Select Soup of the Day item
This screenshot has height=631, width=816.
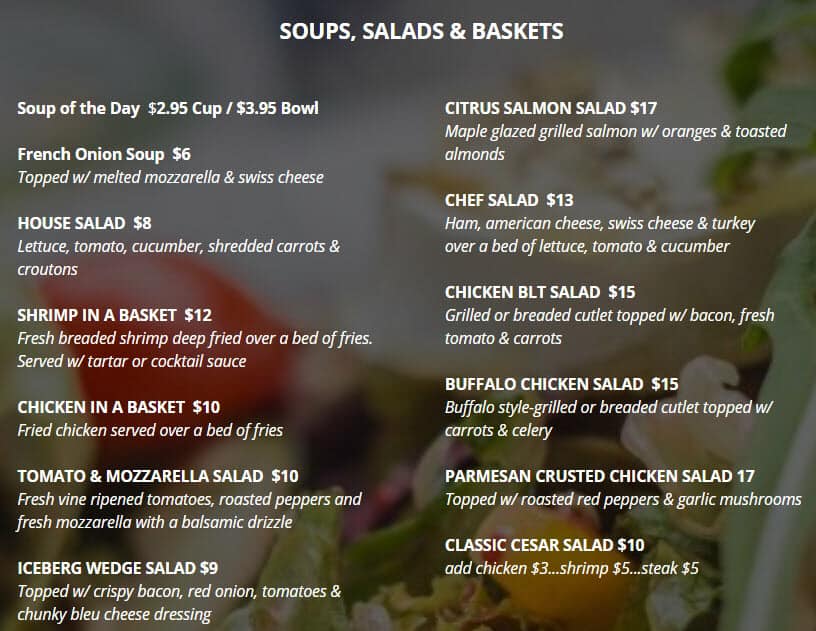[x=168, y=108]
